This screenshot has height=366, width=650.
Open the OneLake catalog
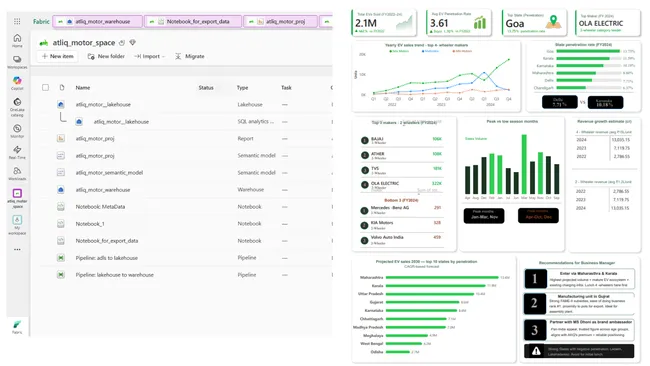17,107
